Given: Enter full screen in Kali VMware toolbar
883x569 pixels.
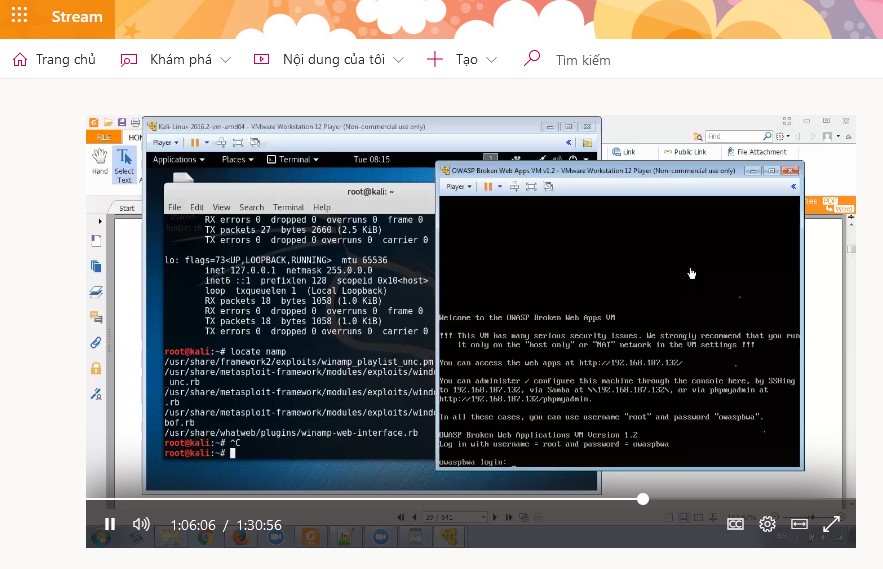Looking at the screenshot, I should 238,143.
